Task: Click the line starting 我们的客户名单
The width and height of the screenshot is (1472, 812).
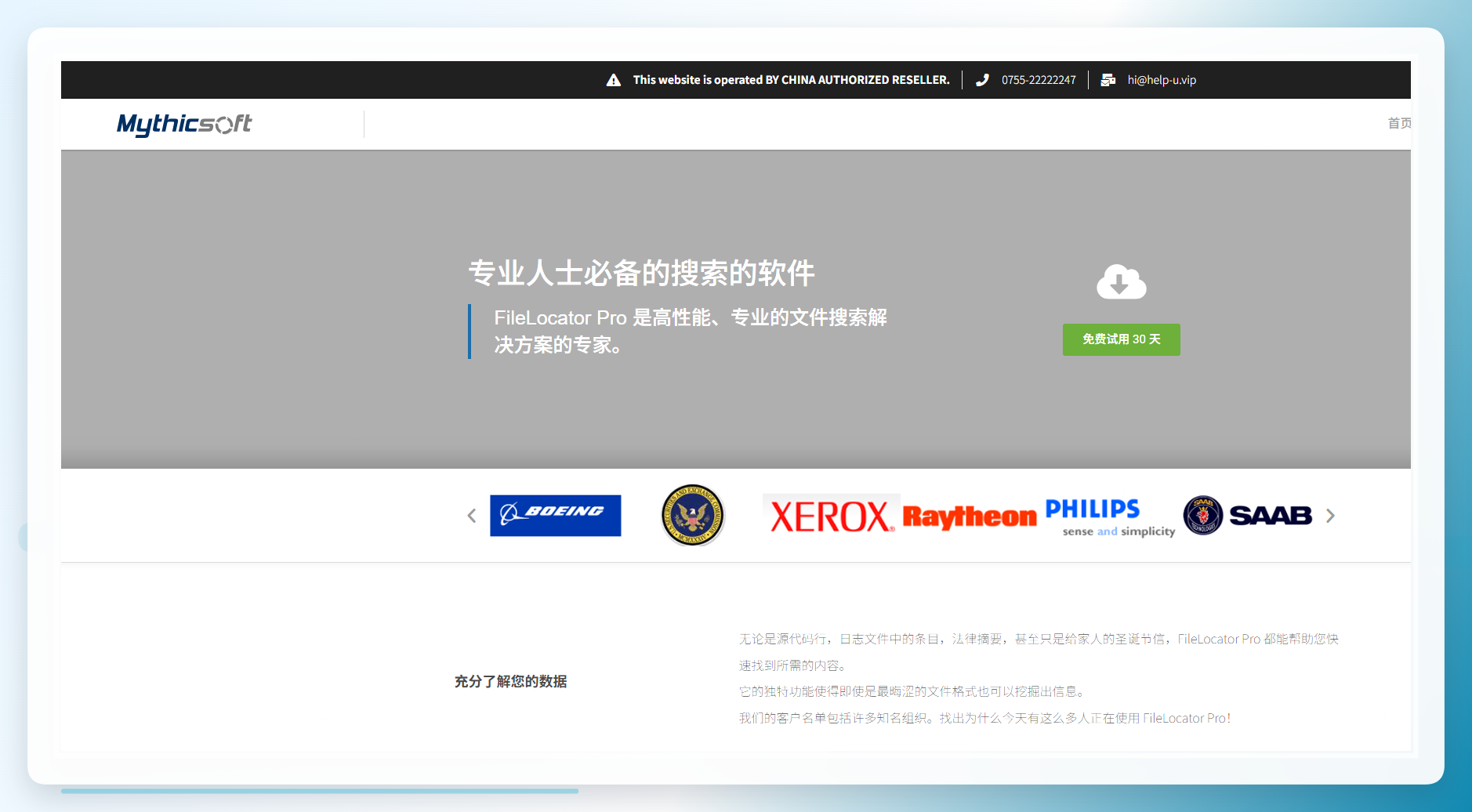Action: [x=984, y=718]
